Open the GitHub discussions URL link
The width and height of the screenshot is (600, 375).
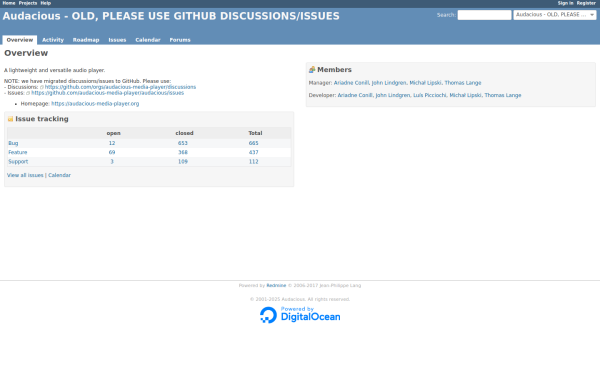[x=120, y=87]
